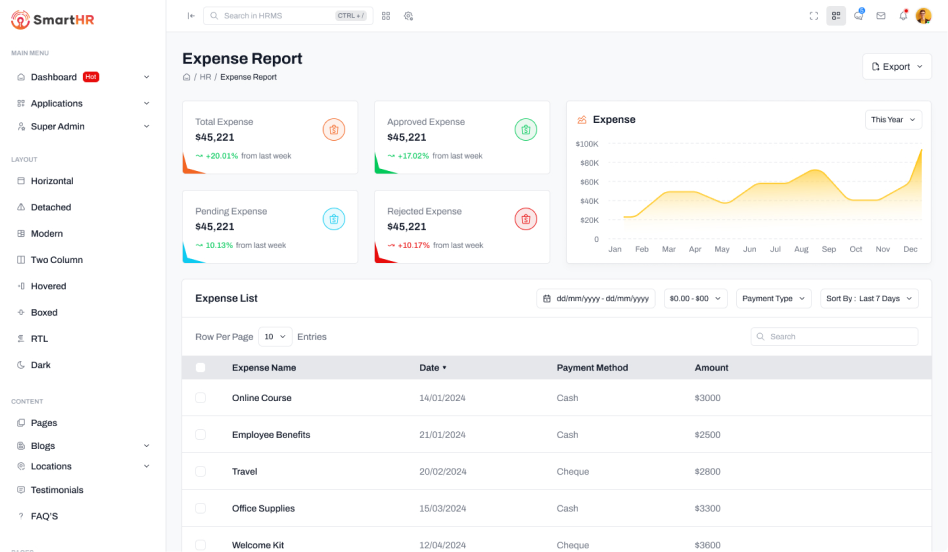Click the HR breadcrumb link
The height and width of the screenshot is (552, 948).
pyautogui.click(x=205, y=77)
